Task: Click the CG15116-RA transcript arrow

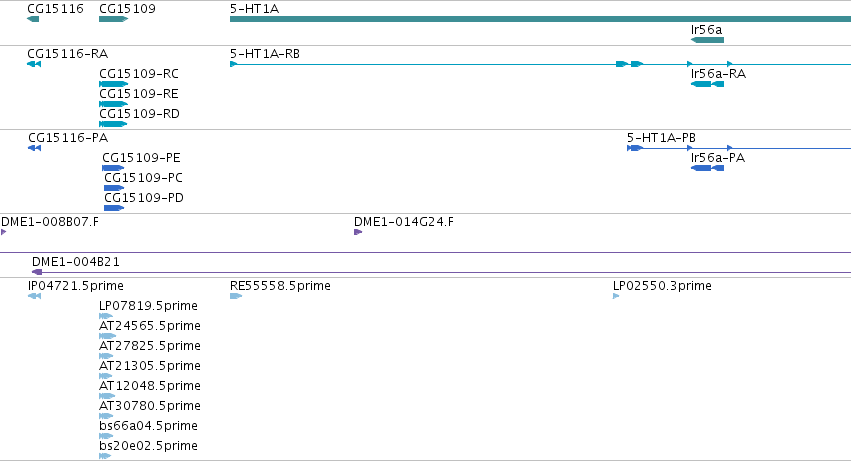Action: (34, 64)
